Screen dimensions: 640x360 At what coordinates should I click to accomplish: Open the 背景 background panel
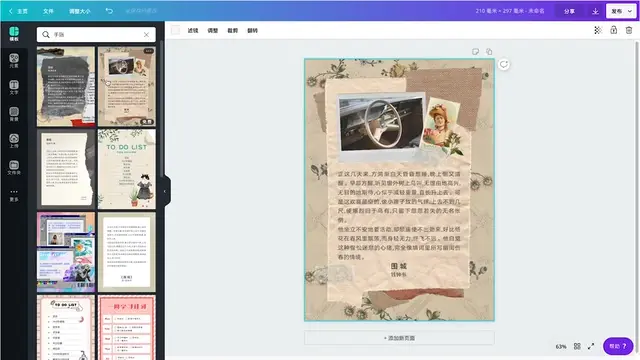(x=14, y=114)
